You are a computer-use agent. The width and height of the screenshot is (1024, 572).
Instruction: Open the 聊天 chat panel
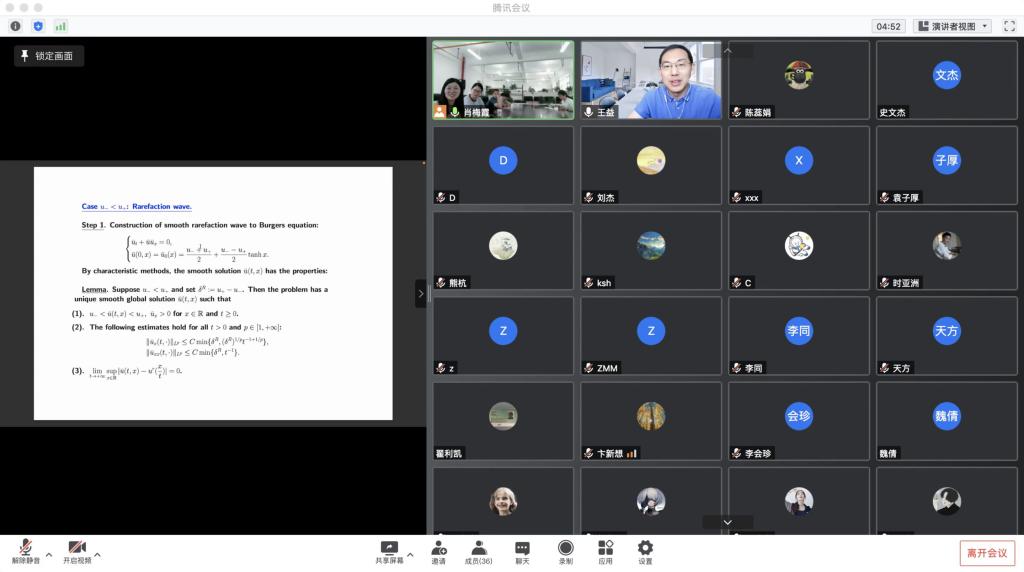[x=522, y=551]
